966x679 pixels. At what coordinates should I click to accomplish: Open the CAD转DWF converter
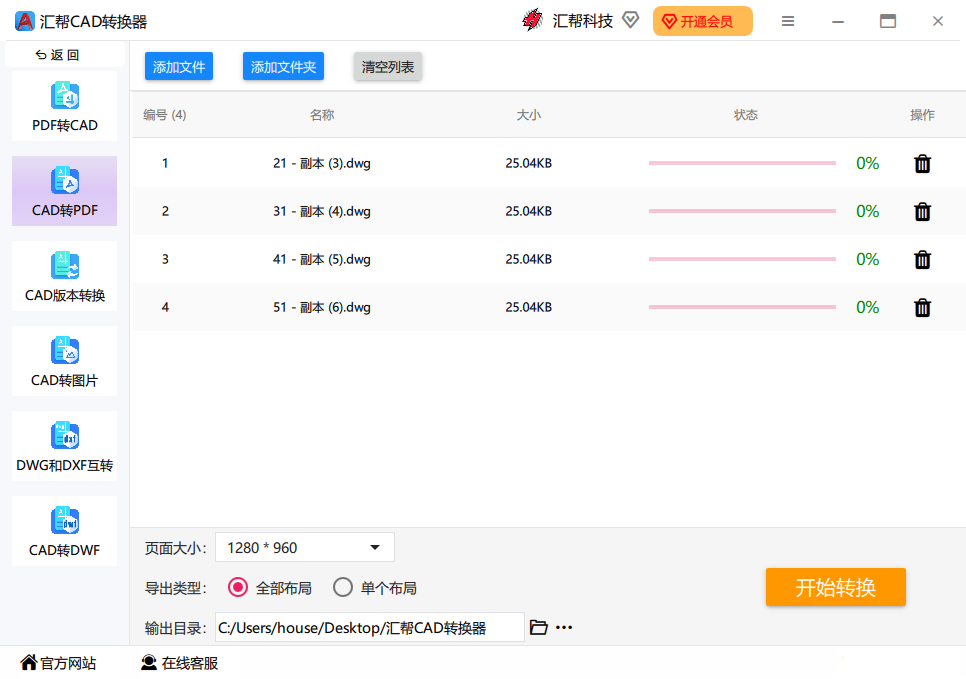point(64,531)
